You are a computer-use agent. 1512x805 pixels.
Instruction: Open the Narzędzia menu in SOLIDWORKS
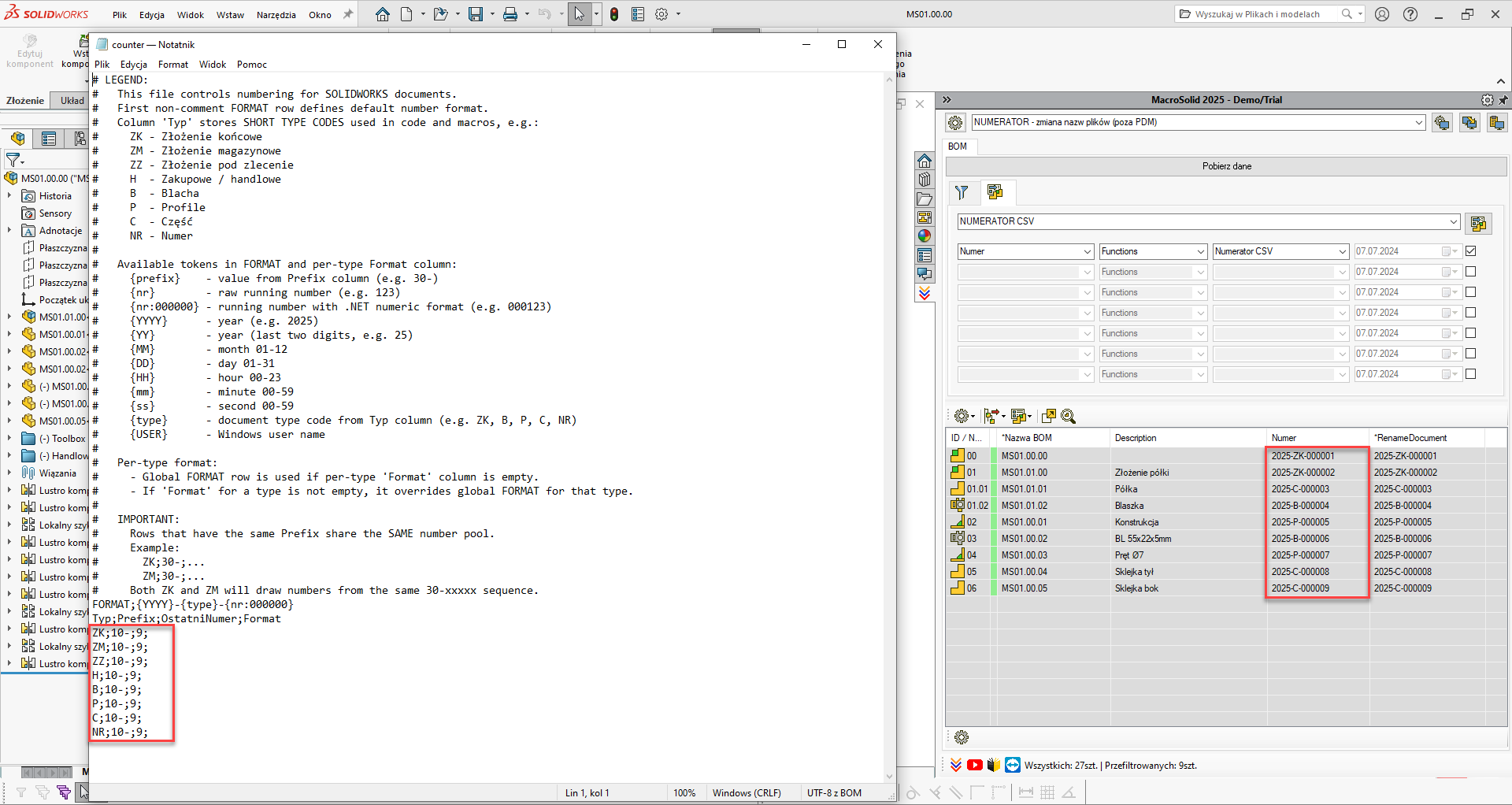click(x=276, y=15)
